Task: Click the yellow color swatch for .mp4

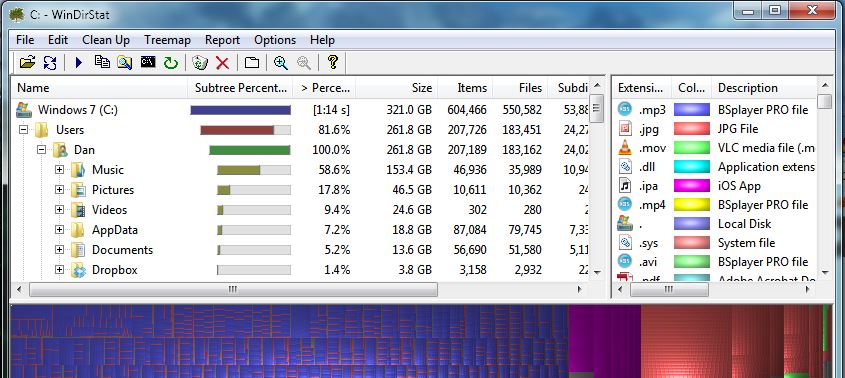Action: pyautogui.click(x=692, y=204)
